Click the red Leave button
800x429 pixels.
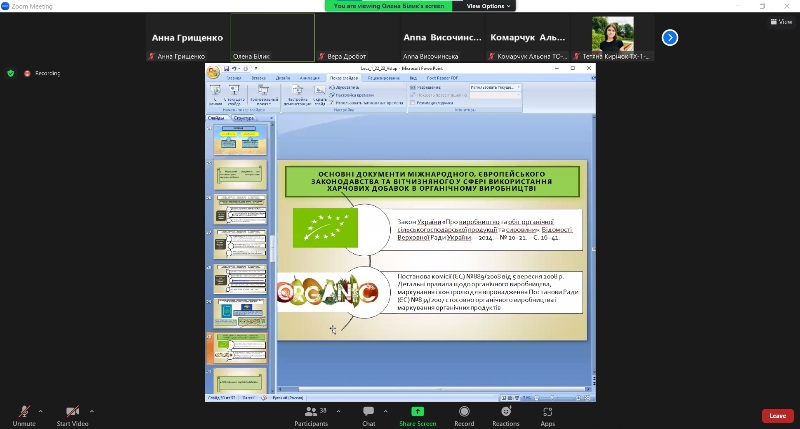[x=776, y=415]
